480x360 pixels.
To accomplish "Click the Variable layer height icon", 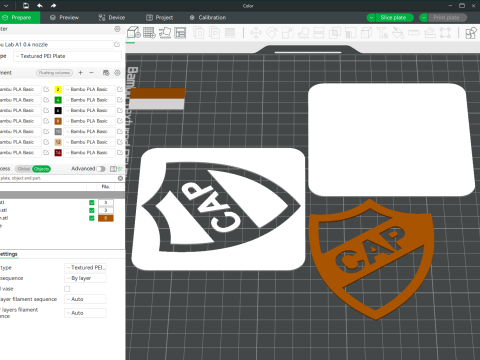I will pos(230,33).
